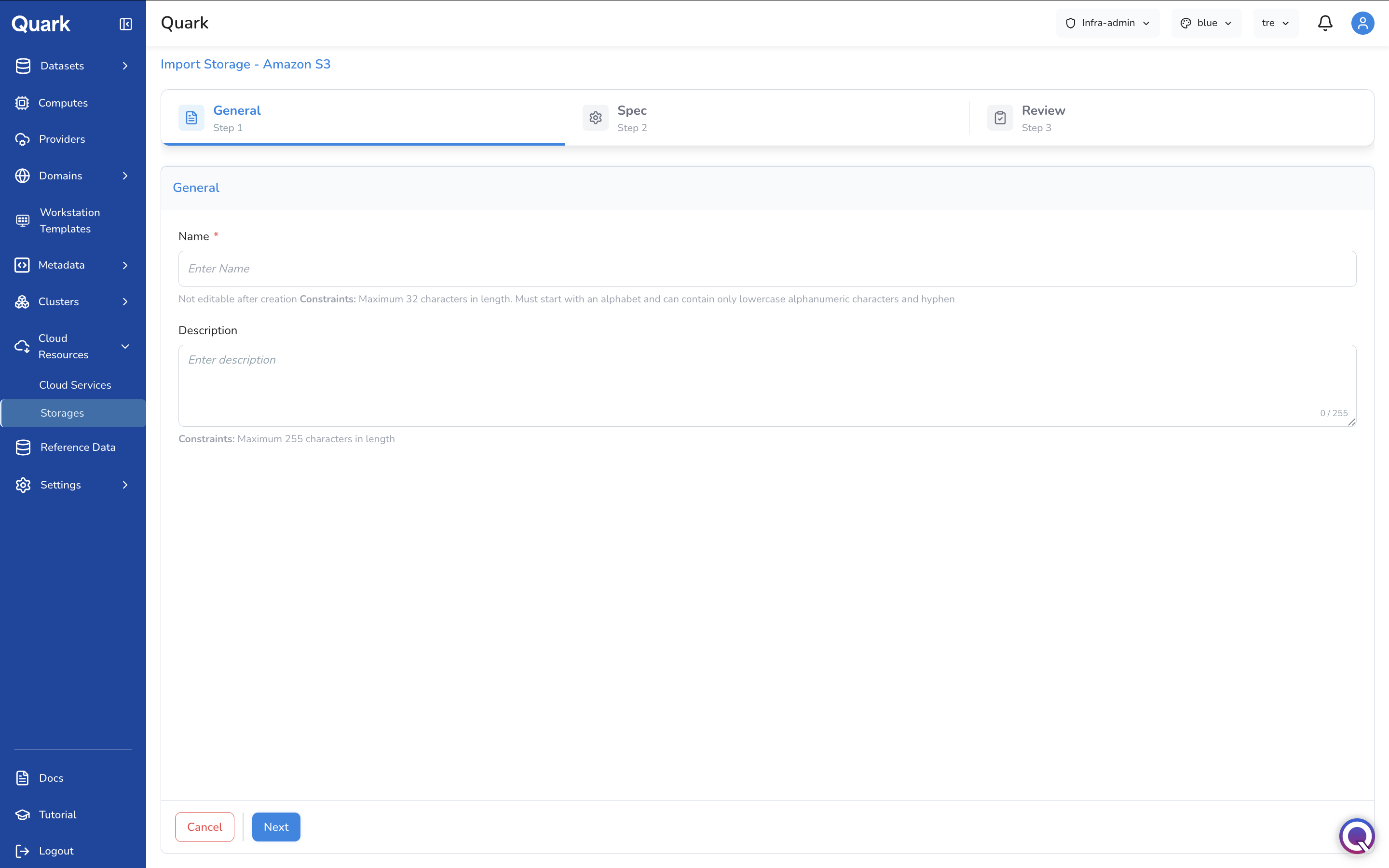Switch to the Review step tab
This screenshot has height=868, width=1389.
[1171, 118]
